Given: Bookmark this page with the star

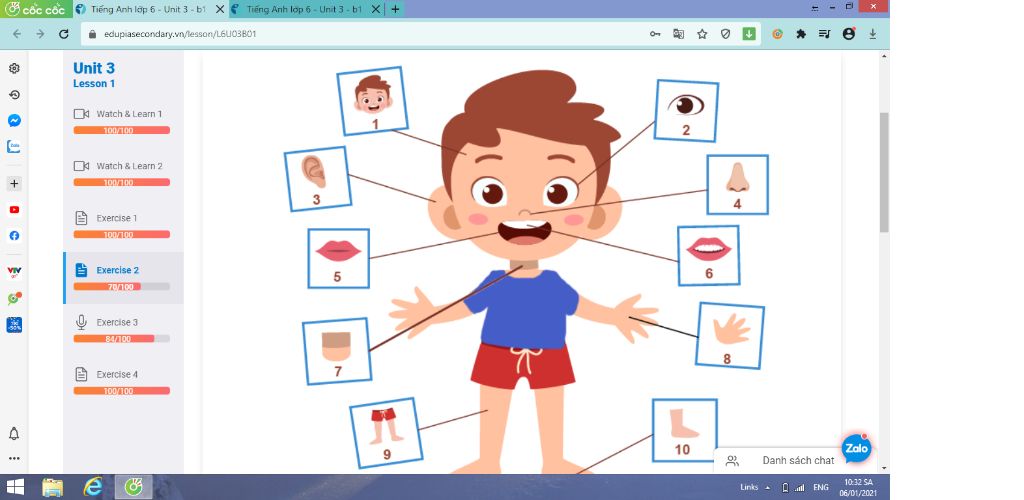Looking at the screenshot, I should (x=702, y=34).
